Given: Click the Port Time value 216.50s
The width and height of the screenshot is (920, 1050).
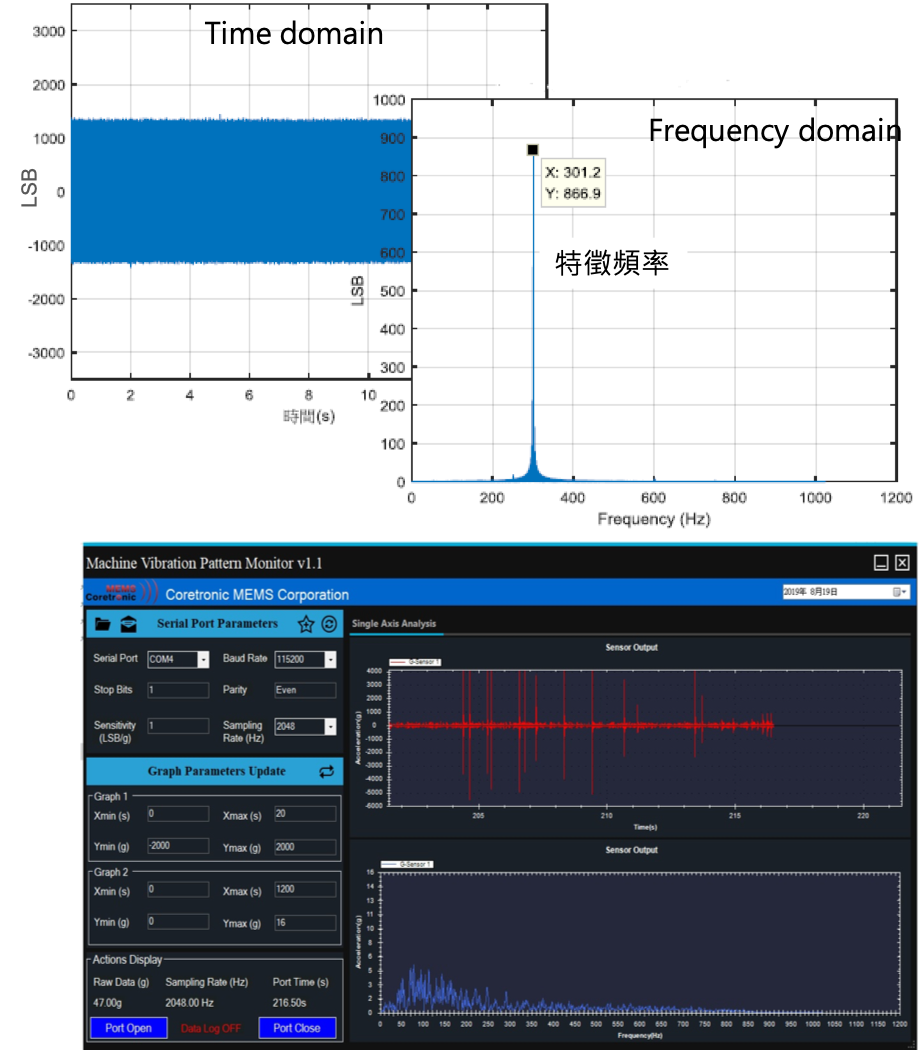Looking at the screenshot, I should click(289, 1003).
